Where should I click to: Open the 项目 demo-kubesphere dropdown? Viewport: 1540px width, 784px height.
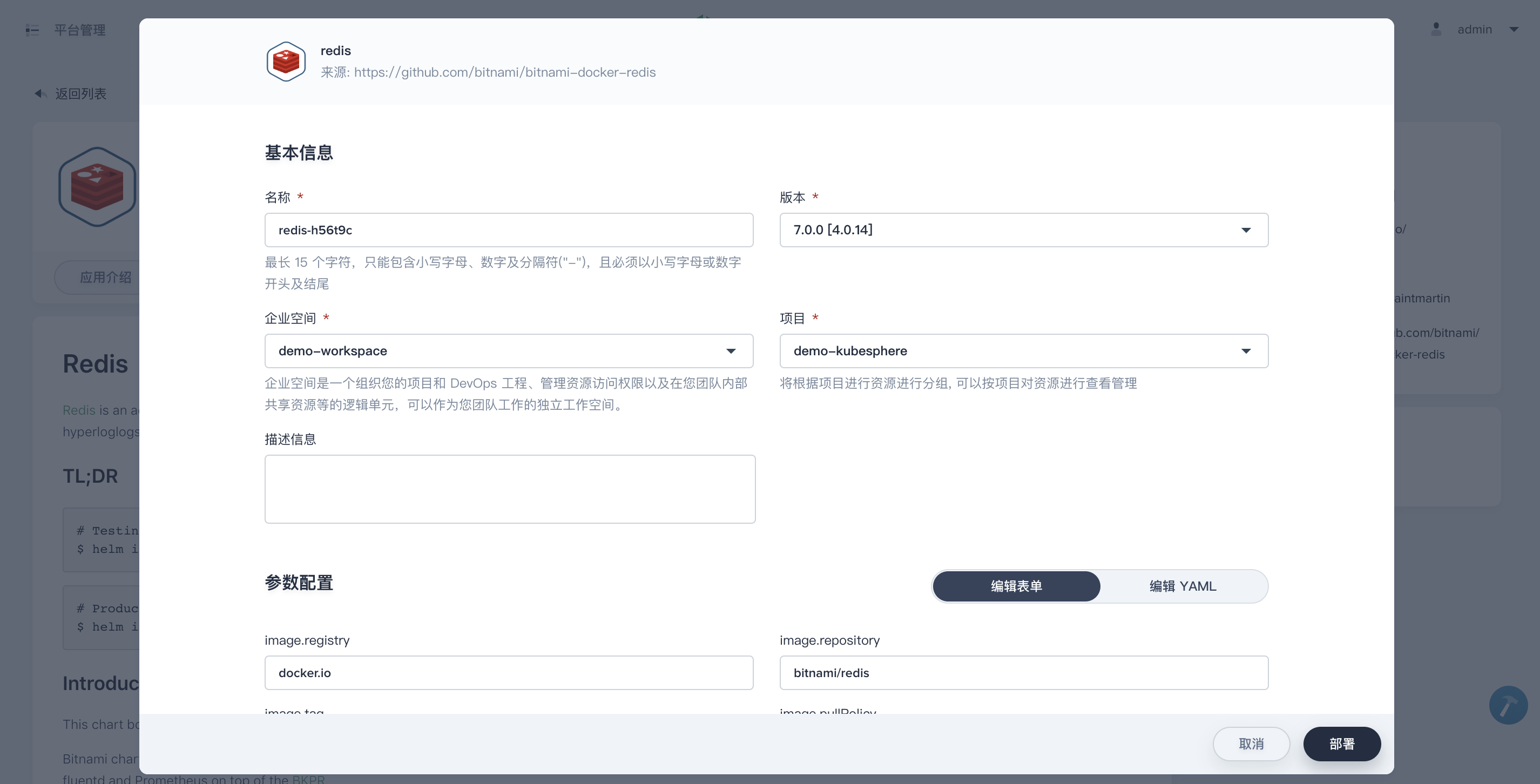tap(1023, 351)
